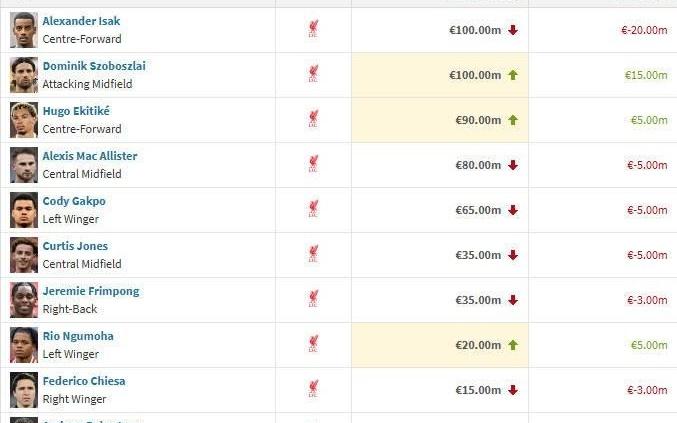The width and height of the screenshot is (677, 423).
Task: Click Liverpool club crest in Isak's row
Action: coord(314,30)
